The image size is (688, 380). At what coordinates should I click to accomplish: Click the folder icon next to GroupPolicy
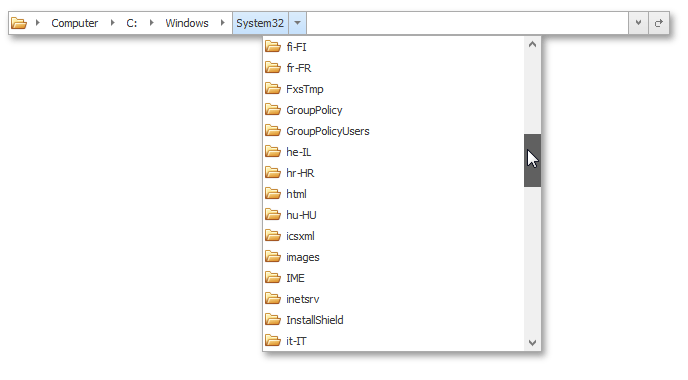(273, 109)
